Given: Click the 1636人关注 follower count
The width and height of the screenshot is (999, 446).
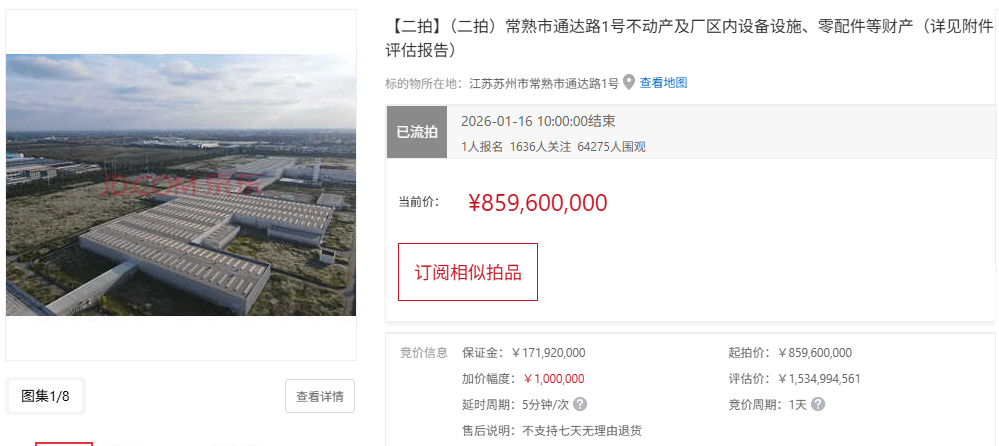Looking at the screenshot, I should 540,147.
